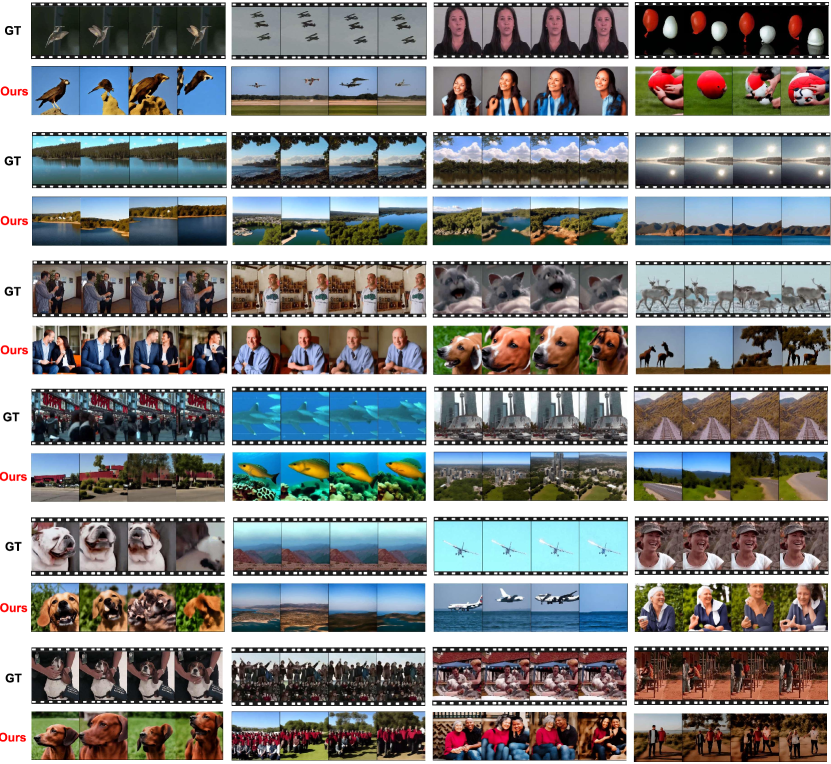The width and height of the screenshot is (831, 764).
Task: Select the GT woman in black top strip
Action: pyautogui.click(x=531, y=31)
